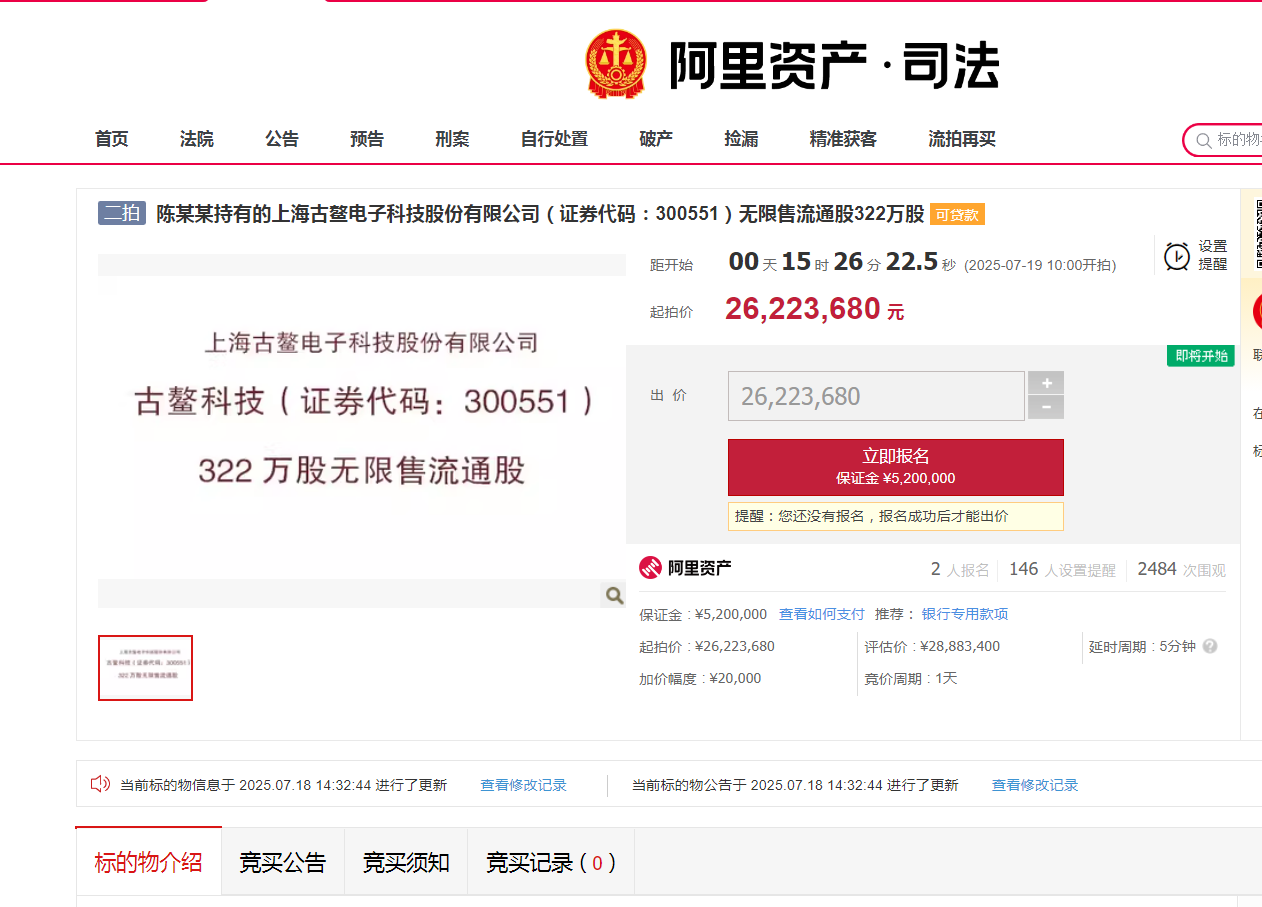This screenshot has height=907, width=1262.
Task: Click the 即将开始 green status badge
Action: [x=1201, y=356]
